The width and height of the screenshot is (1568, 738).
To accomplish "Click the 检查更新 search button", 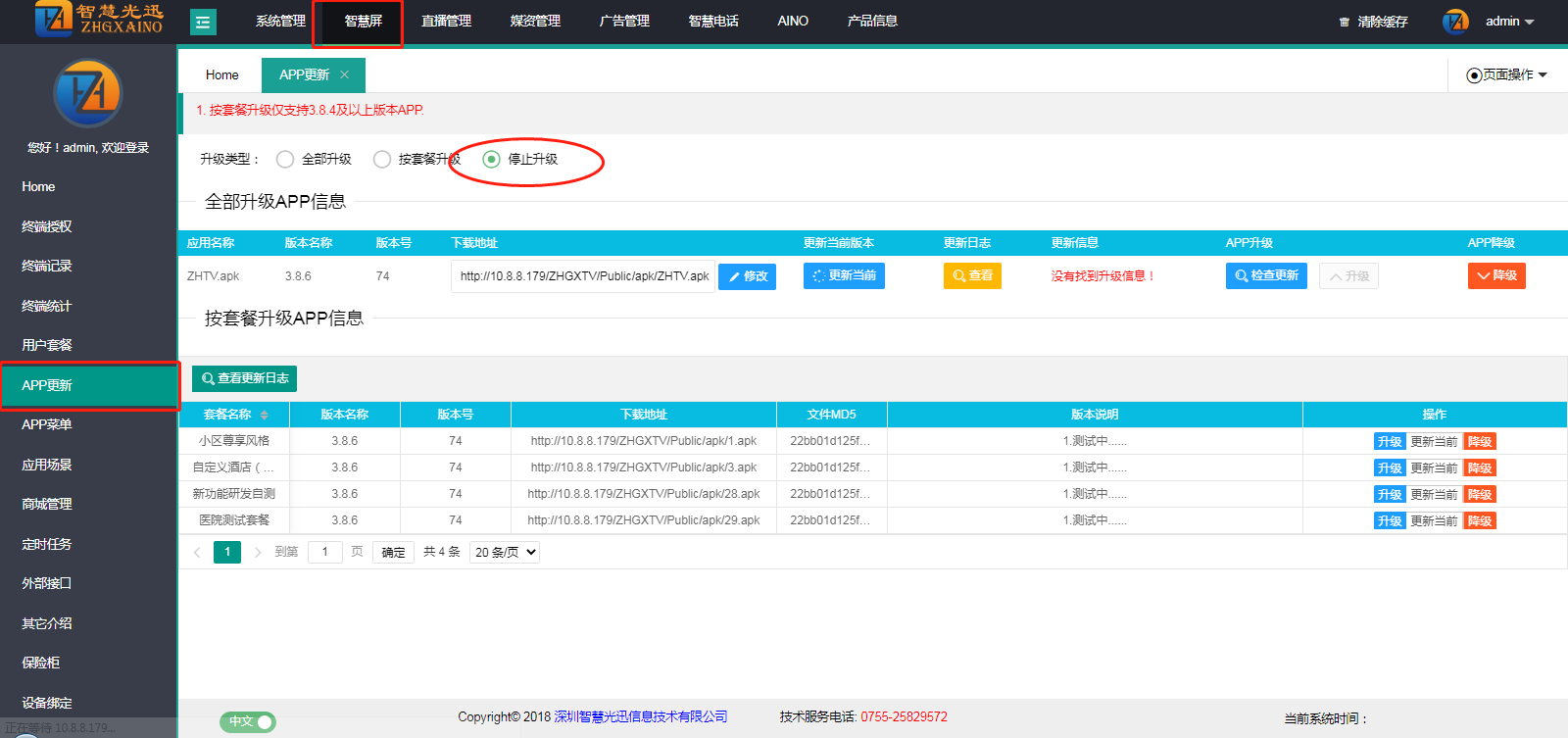I will (1266, 275).
